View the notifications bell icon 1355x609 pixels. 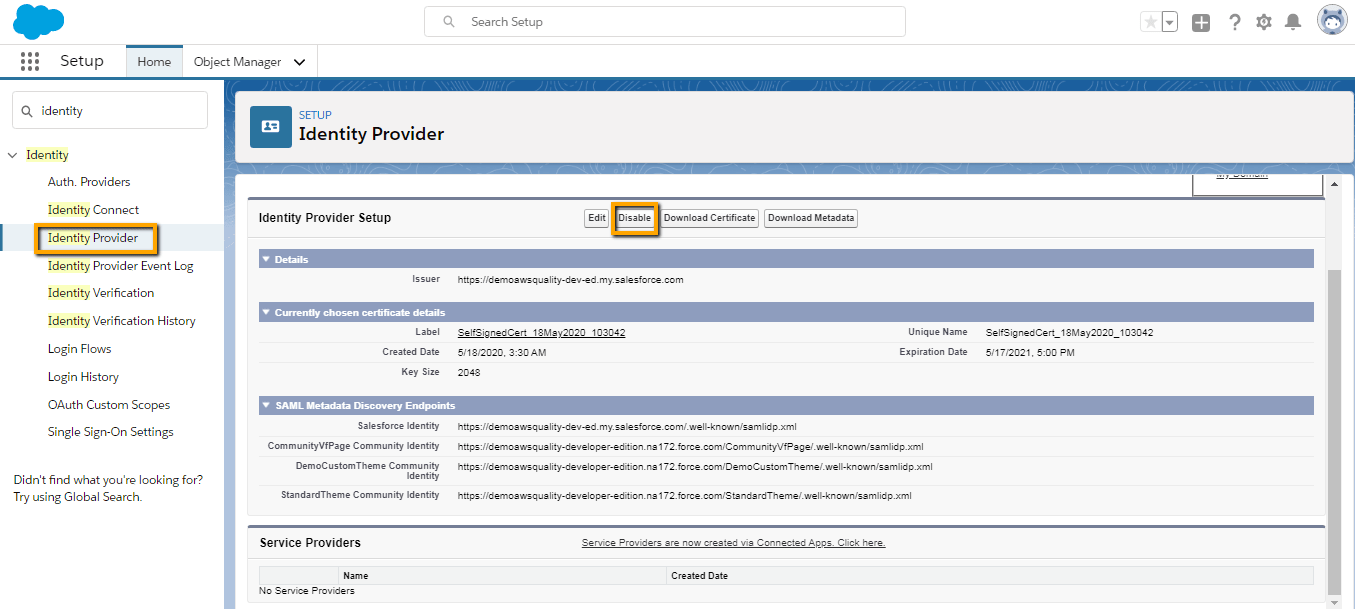click(x=1293, y=22)
